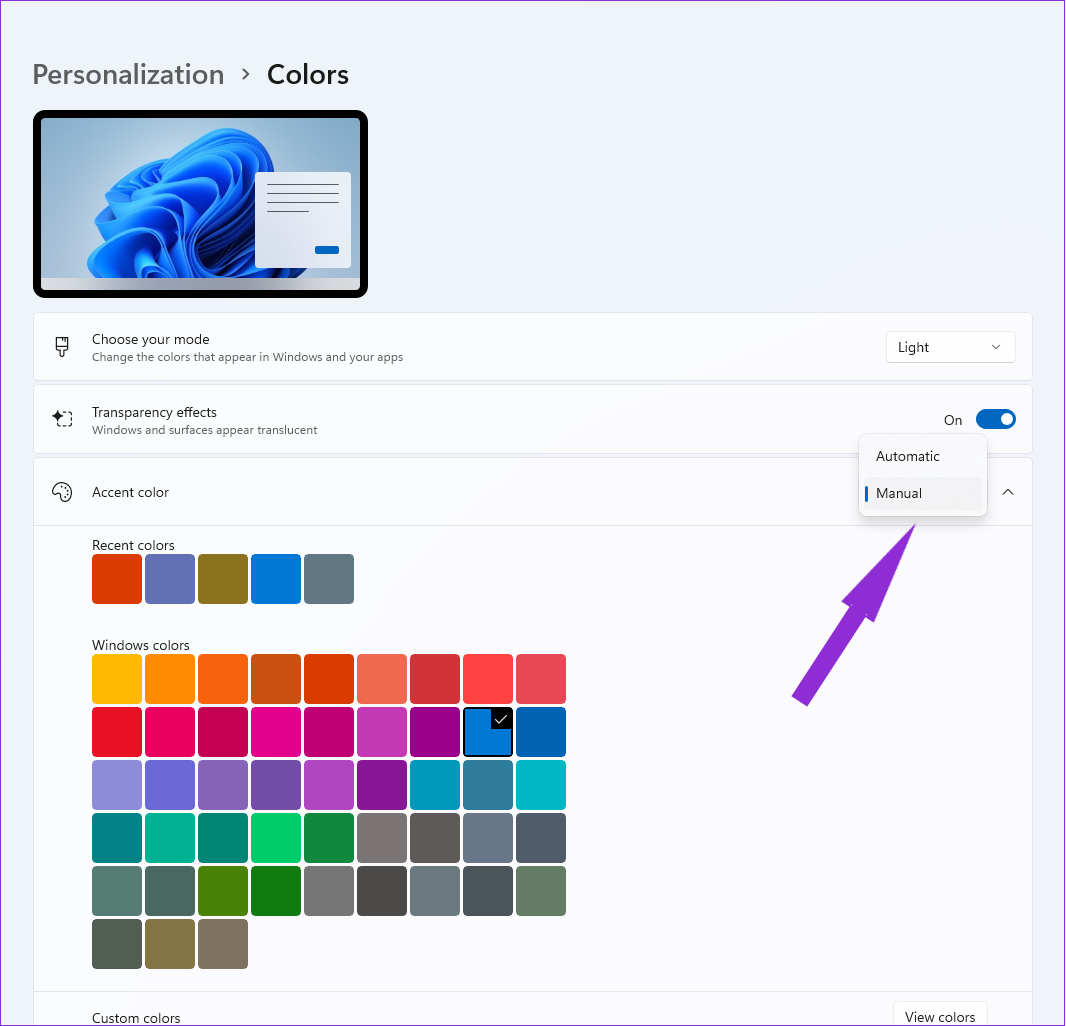Pick the blue recent color swatch
This screenshot has width=1066, height=1026.
point(276,579)
